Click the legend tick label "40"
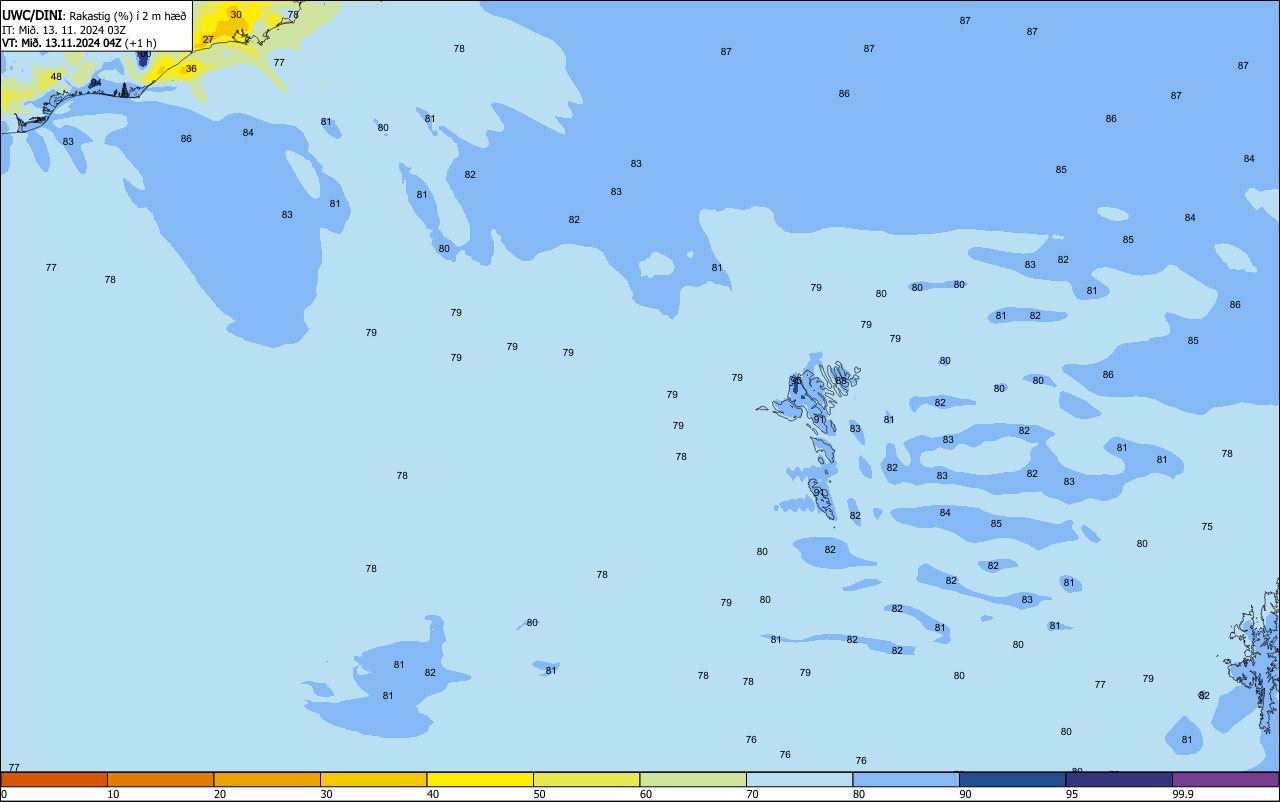1280x802 pixels. click(433, 794)
